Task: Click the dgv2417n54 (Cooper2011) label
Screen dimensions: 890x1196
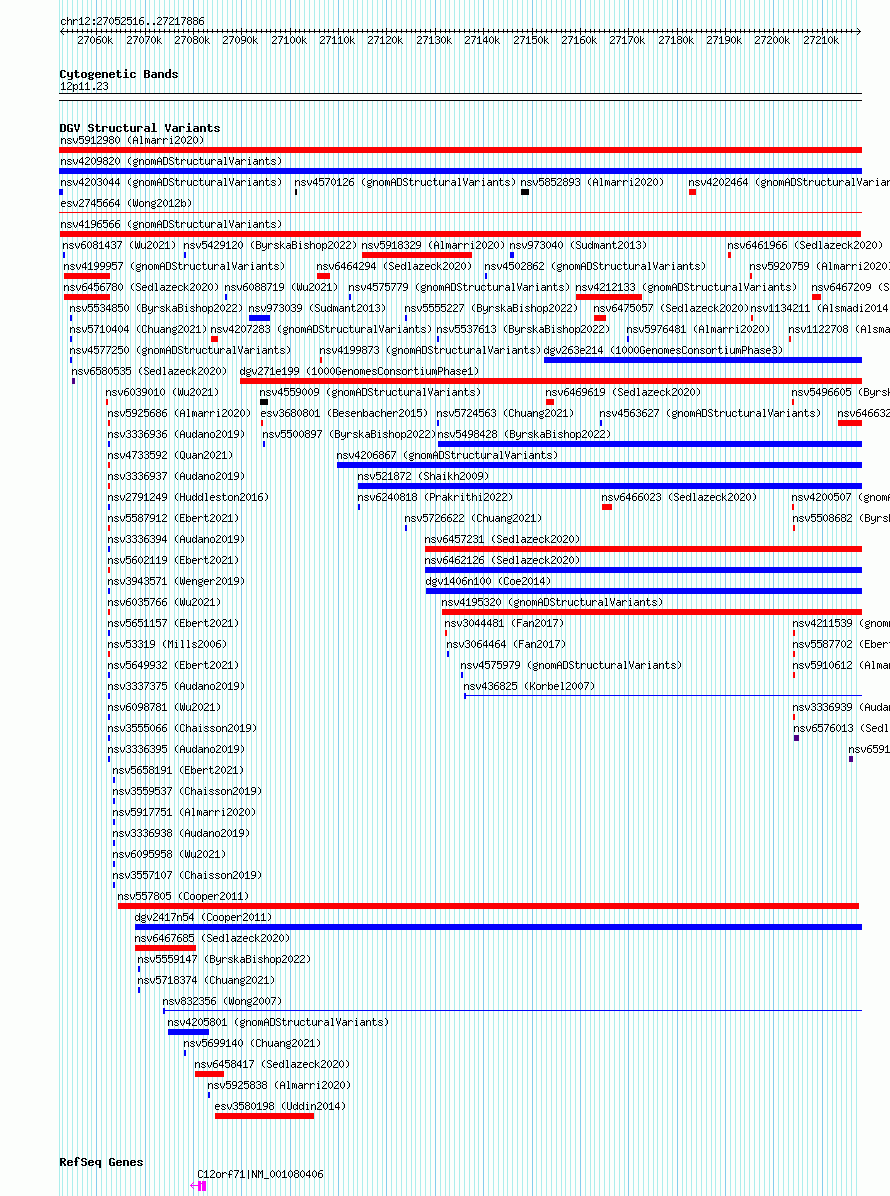Action: tap(203, 918)
